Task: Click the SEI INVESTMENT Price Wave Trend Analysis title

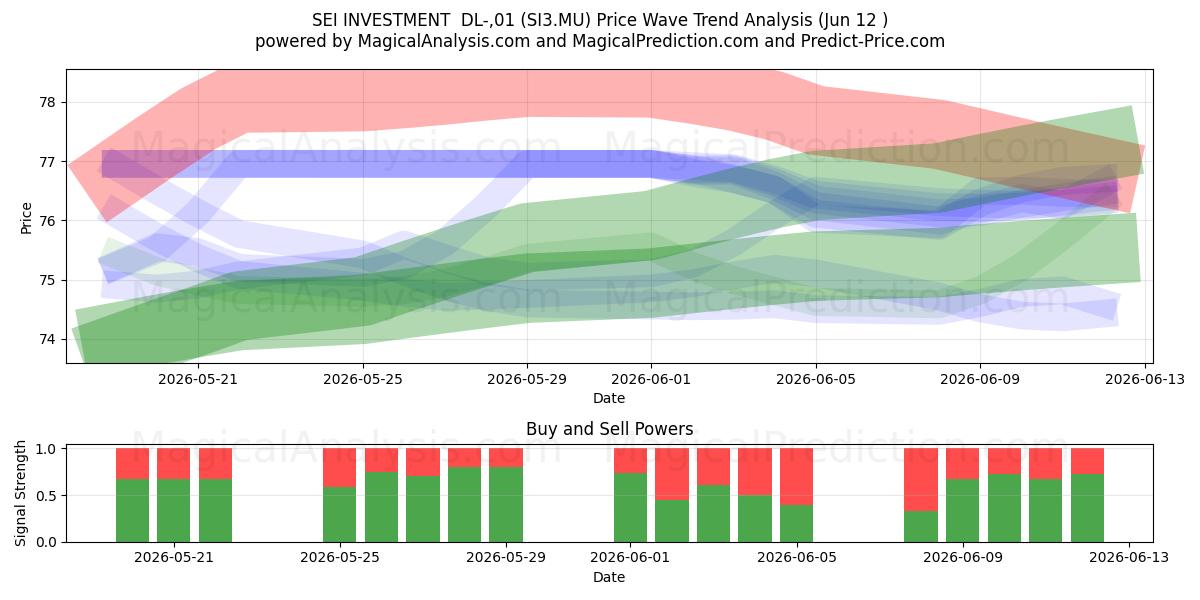Action: (600, 20)
